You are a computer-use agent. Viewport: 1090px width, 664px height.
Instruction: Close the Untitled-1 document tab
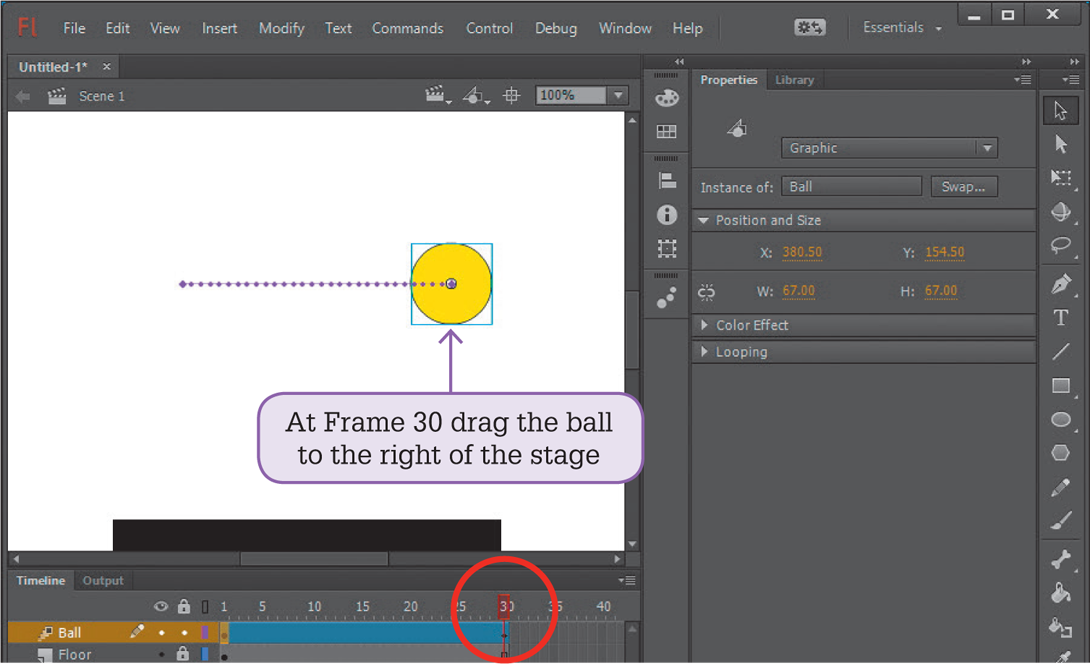point(106,67)
